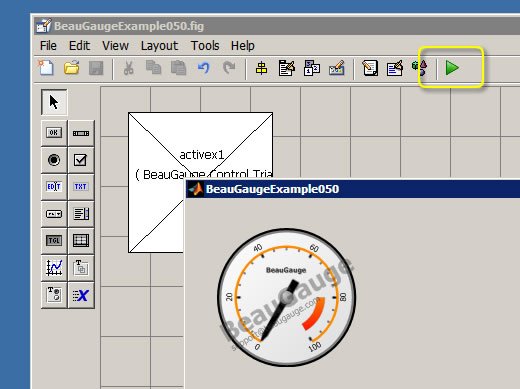This screenshot has width=520, height=389.
Task: Select the Listbox palette tool
Action: (81, 214)
